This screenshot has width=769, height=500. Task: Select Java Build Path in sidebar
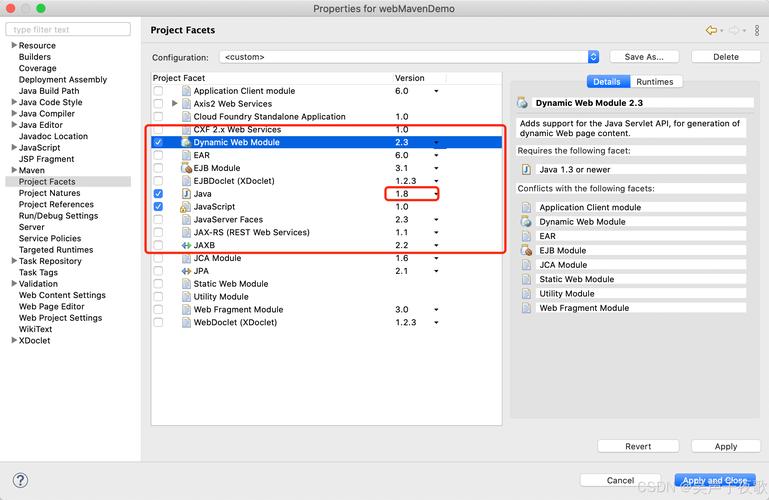click(49, 91)
